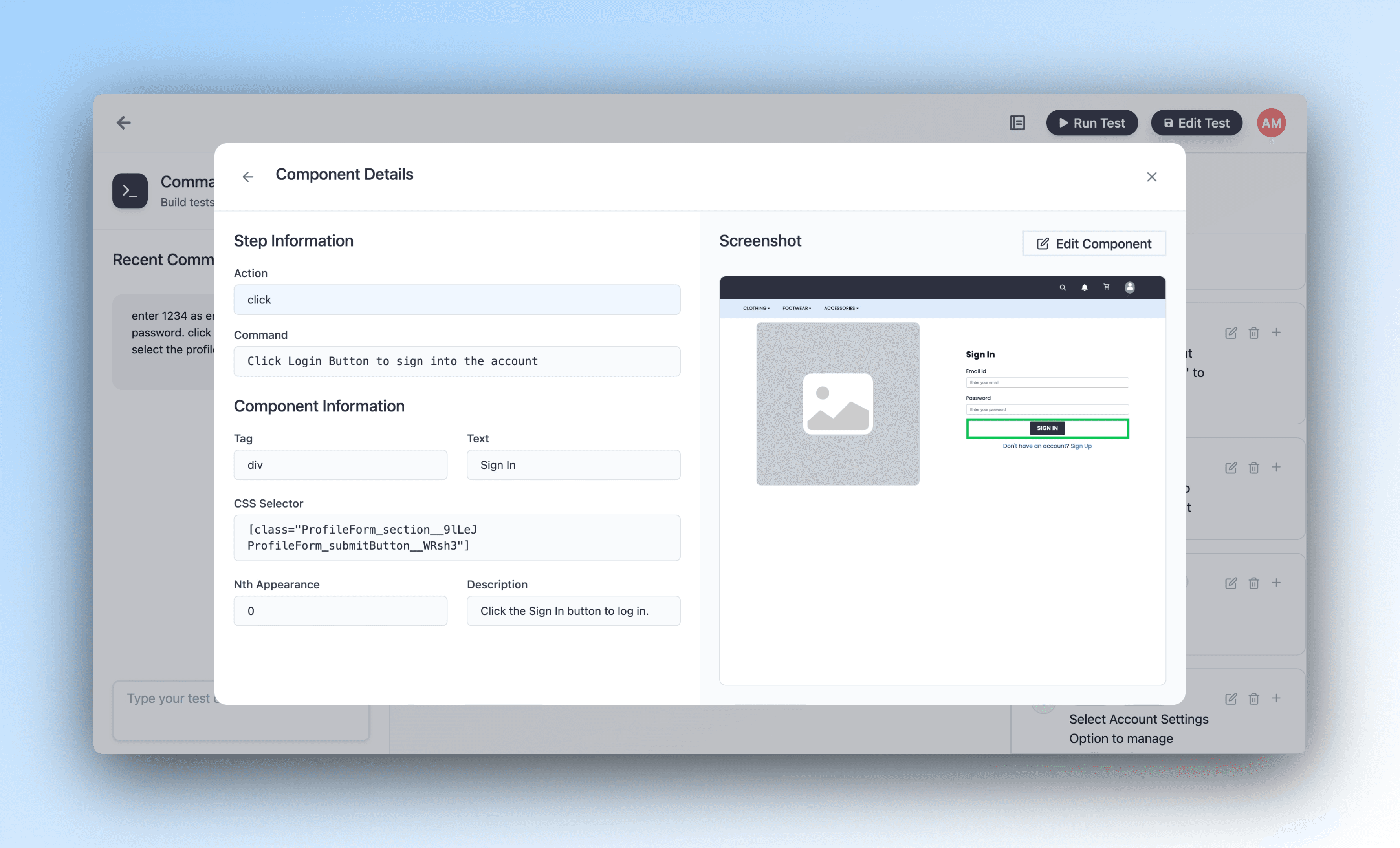This screenshot has height=848, width=1400.
Task: Click the highlighted SIGN IN button in preview
Action: (1047, 428)
